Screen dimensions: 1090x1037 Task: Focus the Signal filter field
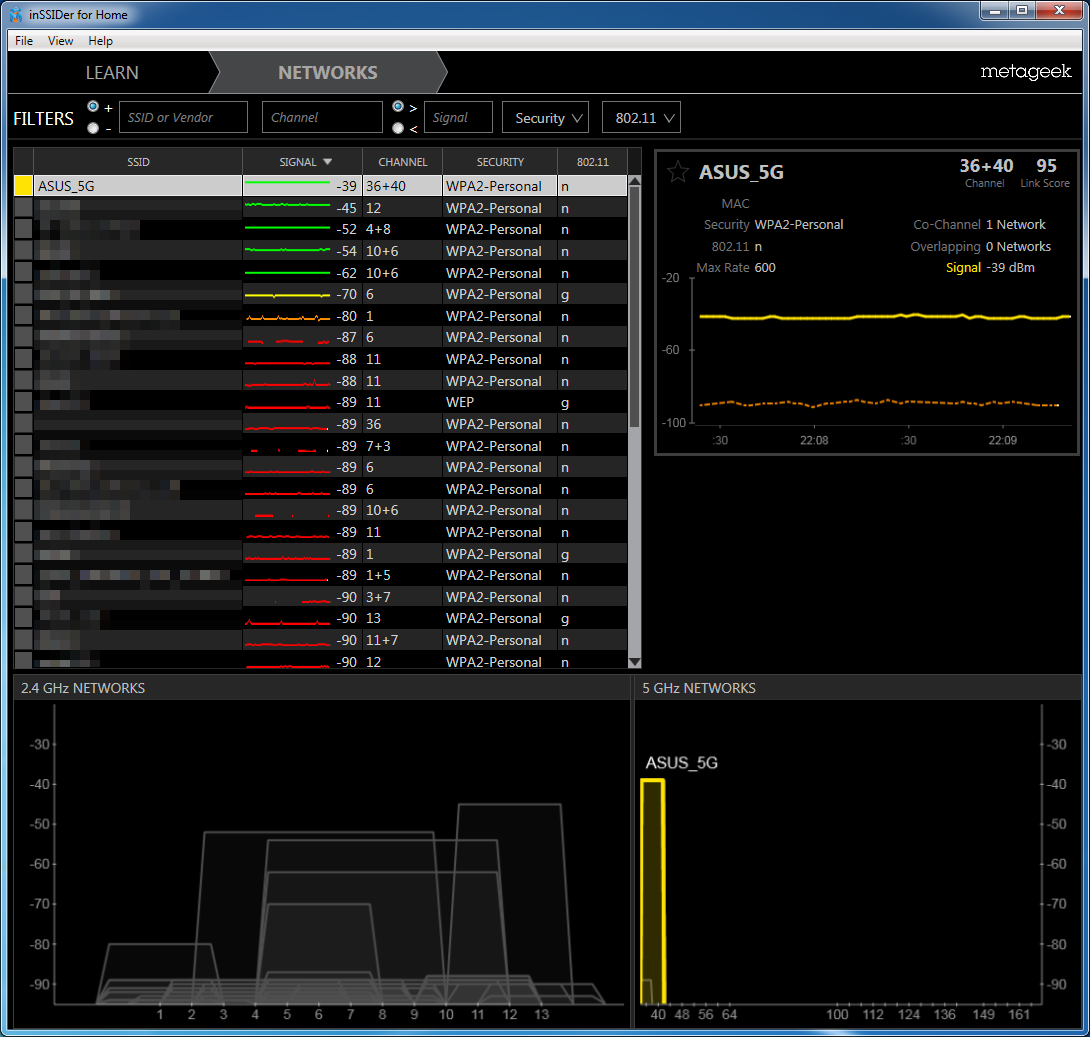458,117
